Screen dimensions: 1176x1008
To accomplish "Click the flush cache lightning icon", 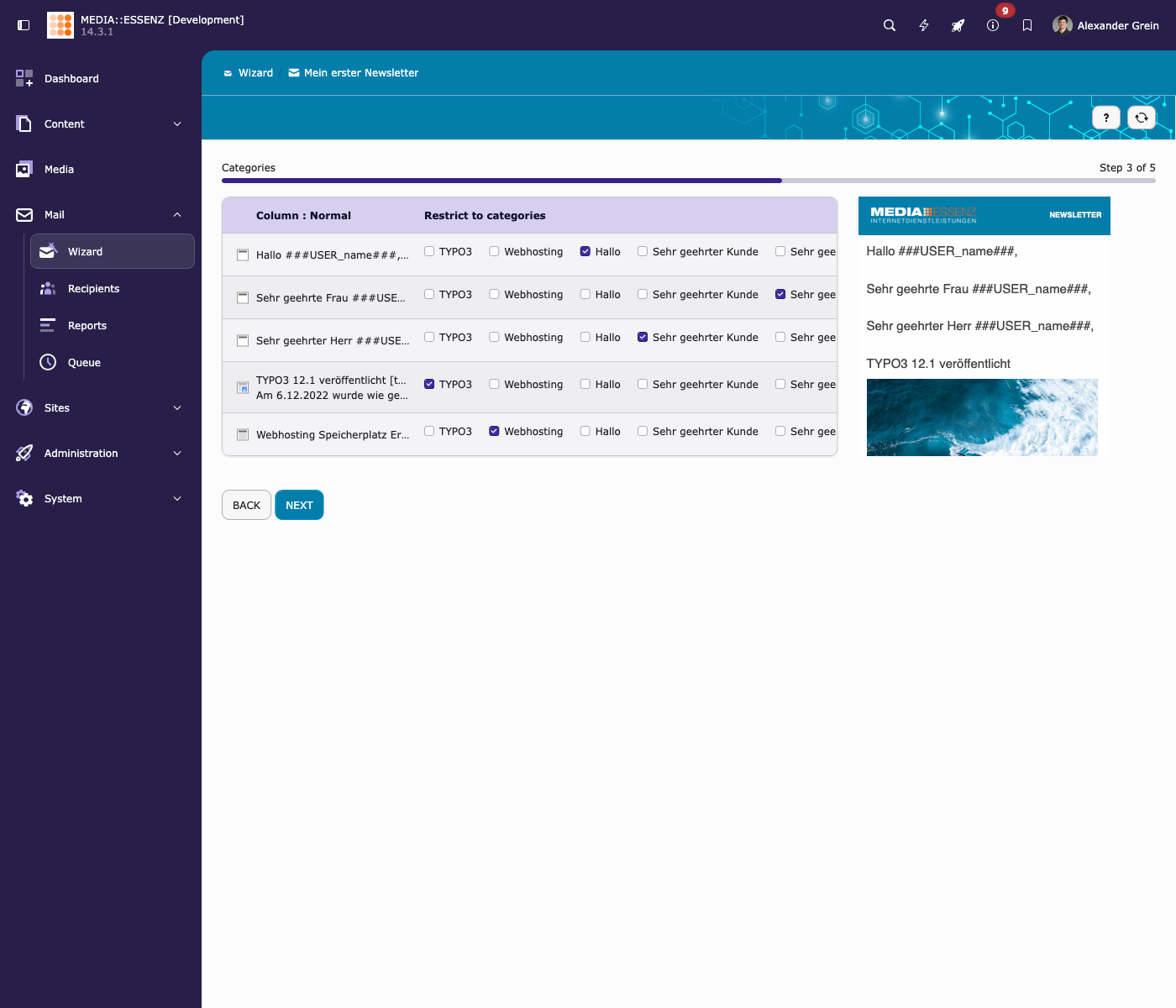I will (x=924, y=25).
